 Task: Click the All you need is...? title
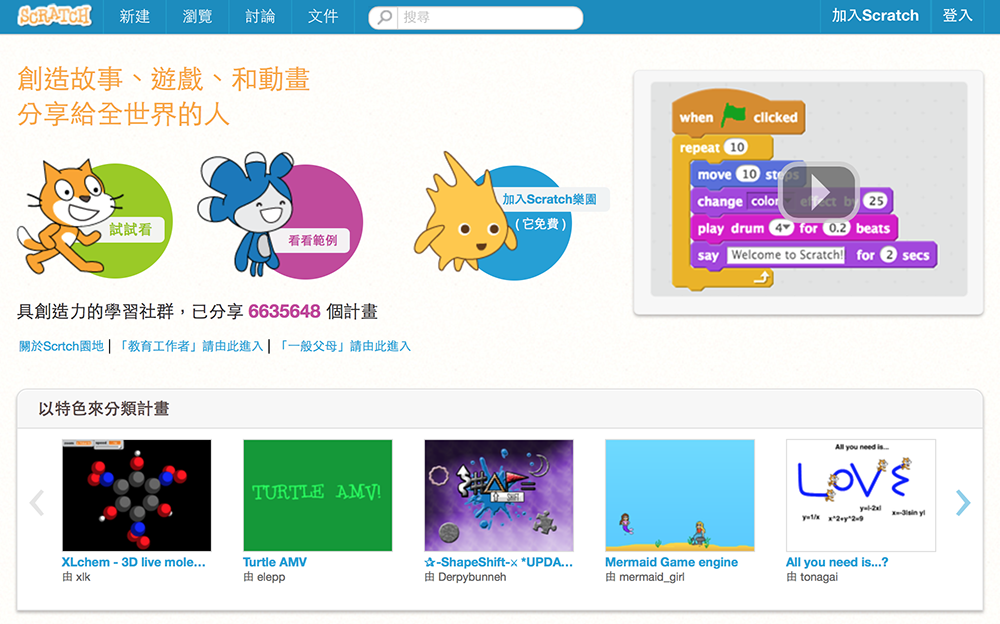coord(837,562)
